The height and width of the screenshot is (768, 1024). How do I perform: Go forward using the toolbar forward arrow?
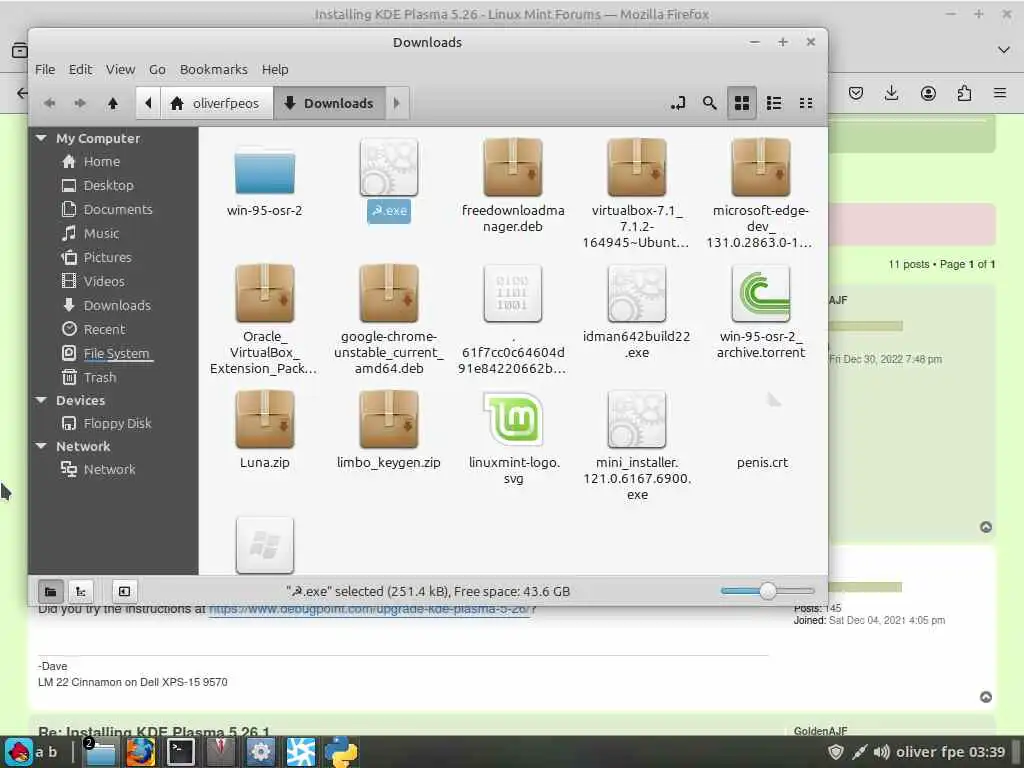80,103
